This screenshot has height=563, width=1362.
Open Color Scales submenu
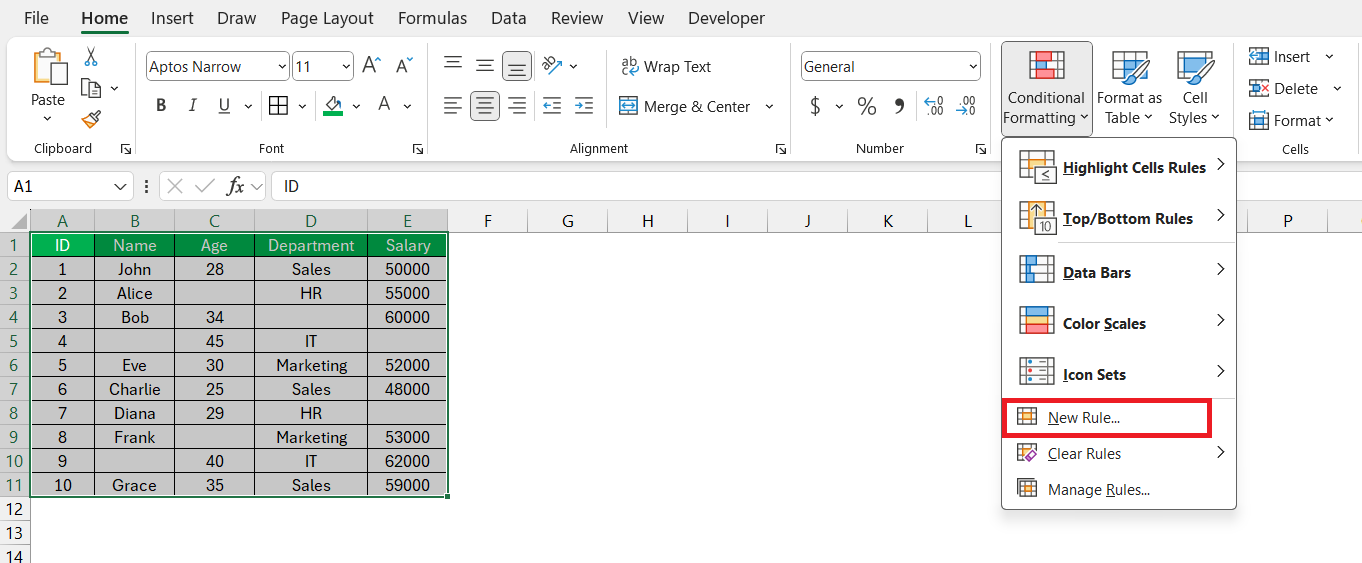click(1119, 323)
